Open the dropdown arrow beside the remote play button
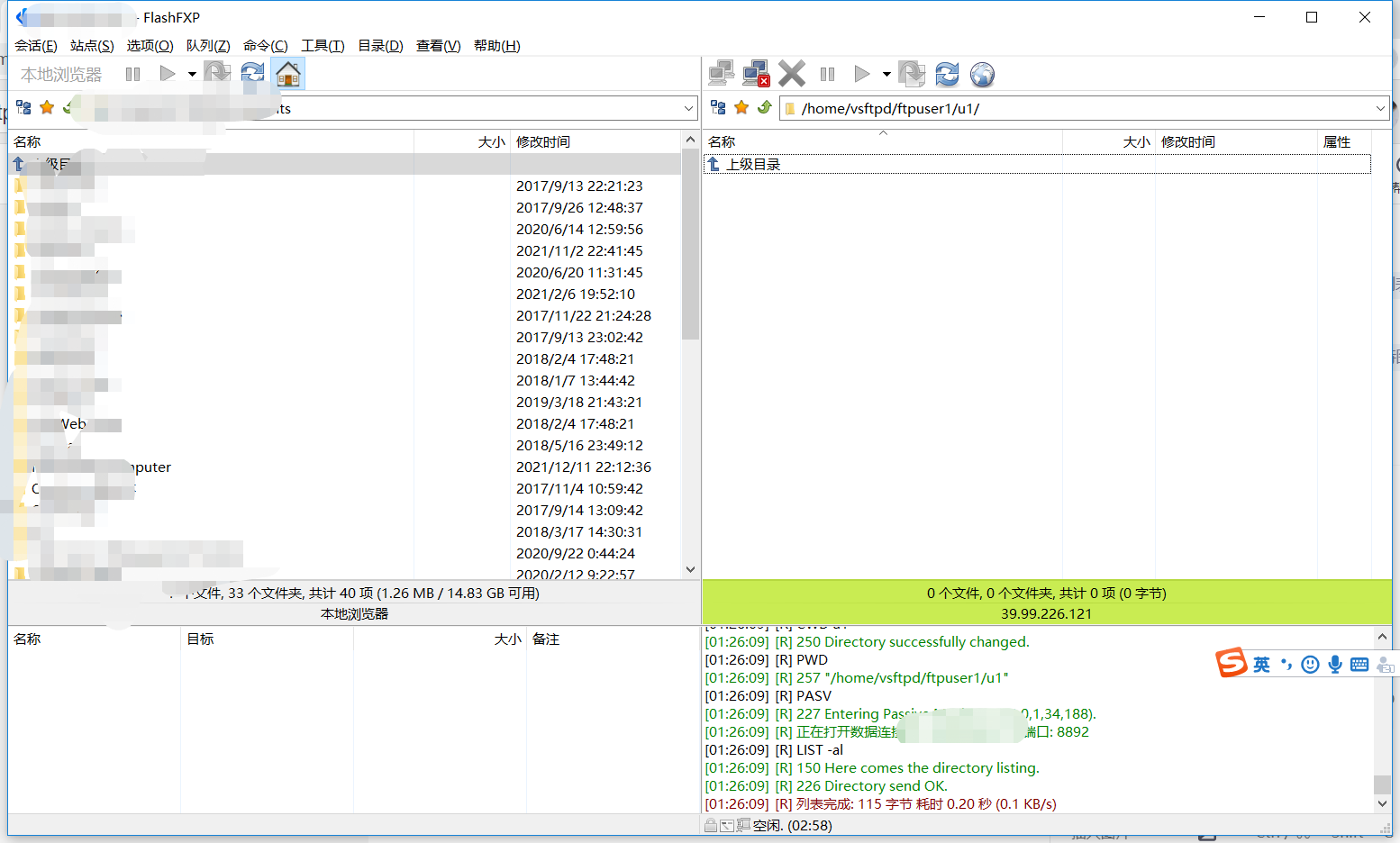This screenshot has height=843, width=1400. (x=885, y=74)
